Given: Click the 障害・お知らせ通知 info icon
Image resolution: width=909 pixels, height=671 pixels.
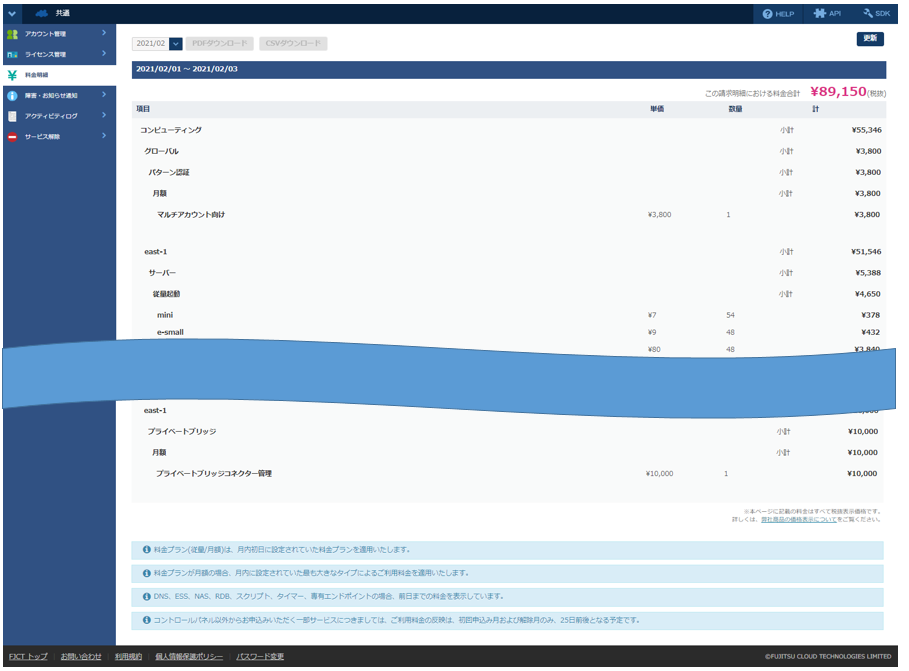Looking at the screenshot, I should pos(12,96).
